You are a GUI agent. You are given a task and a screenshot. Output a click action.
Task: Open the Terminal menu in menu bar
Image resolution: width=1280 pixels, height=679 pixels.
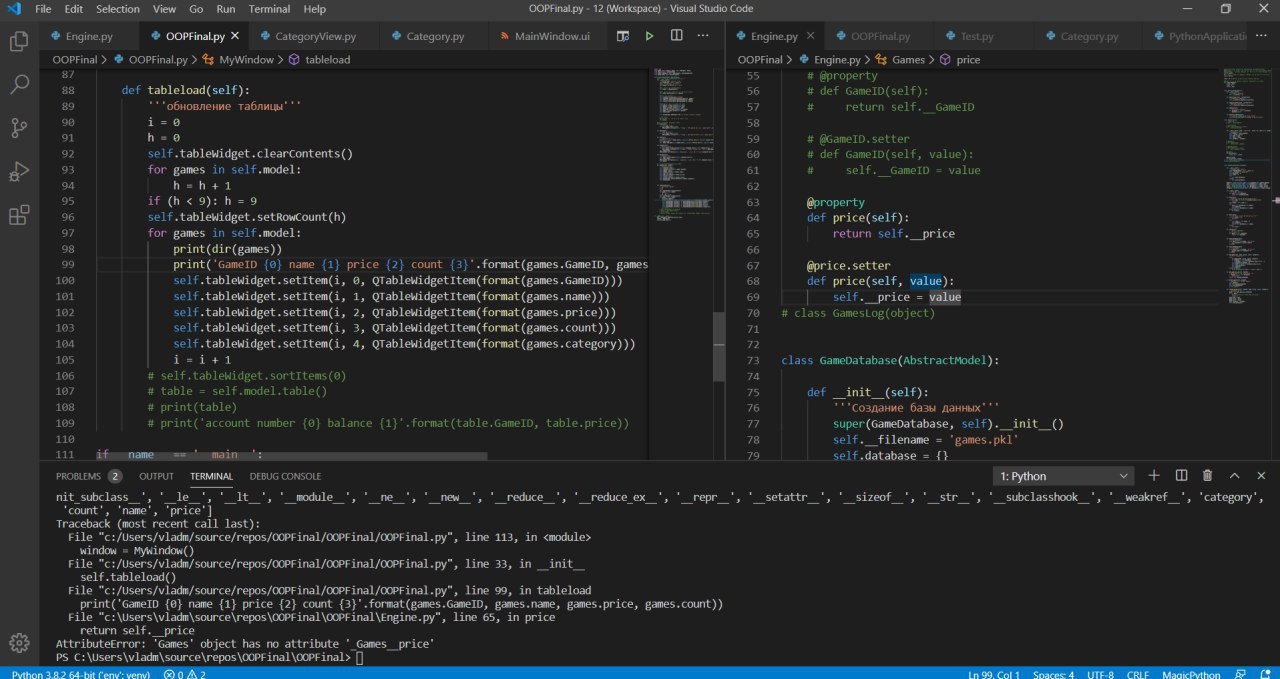269,9
